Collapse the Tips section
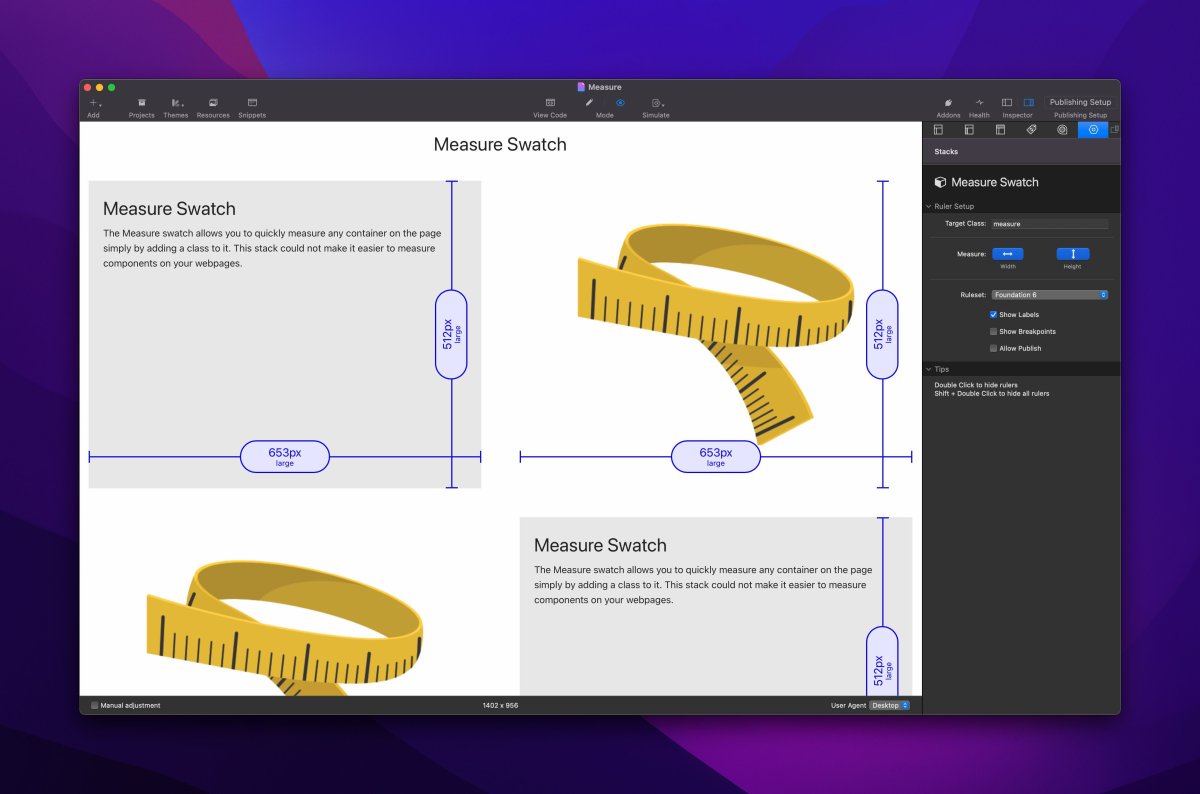This screenshot has width=1200, height=794. 928,369
